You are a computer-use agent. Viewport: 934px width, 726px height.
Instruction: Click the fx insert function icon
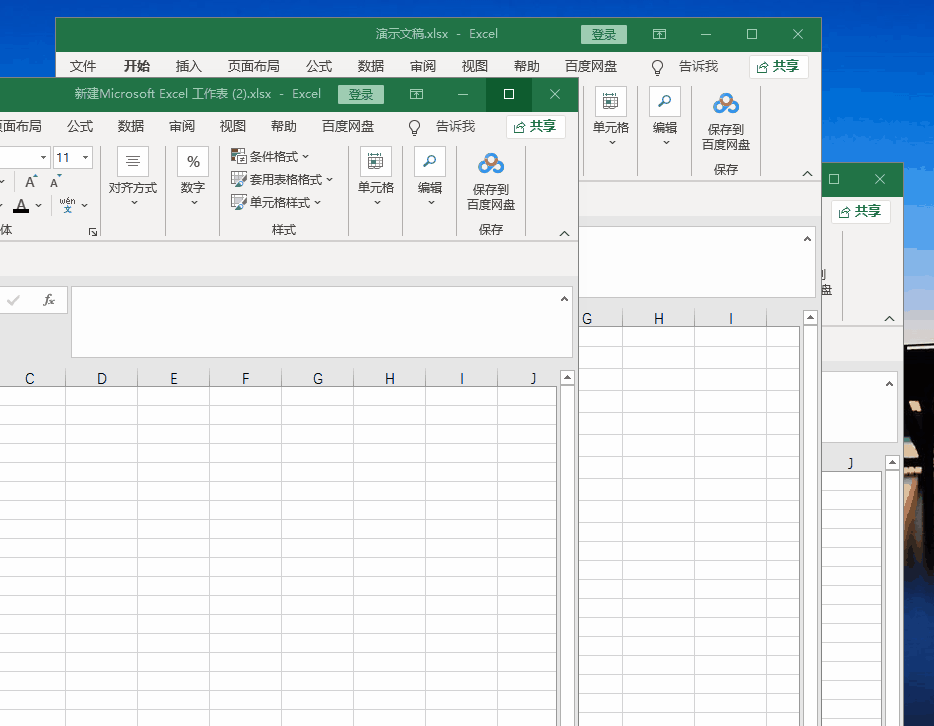49,300
